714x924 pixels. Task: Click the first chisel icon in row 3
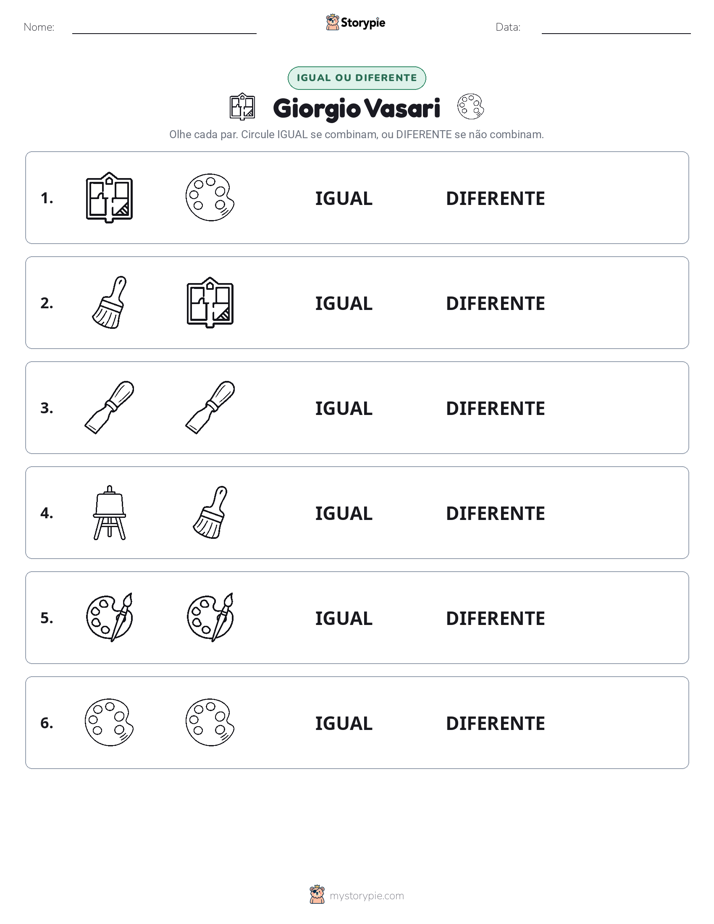pos(109,407)
